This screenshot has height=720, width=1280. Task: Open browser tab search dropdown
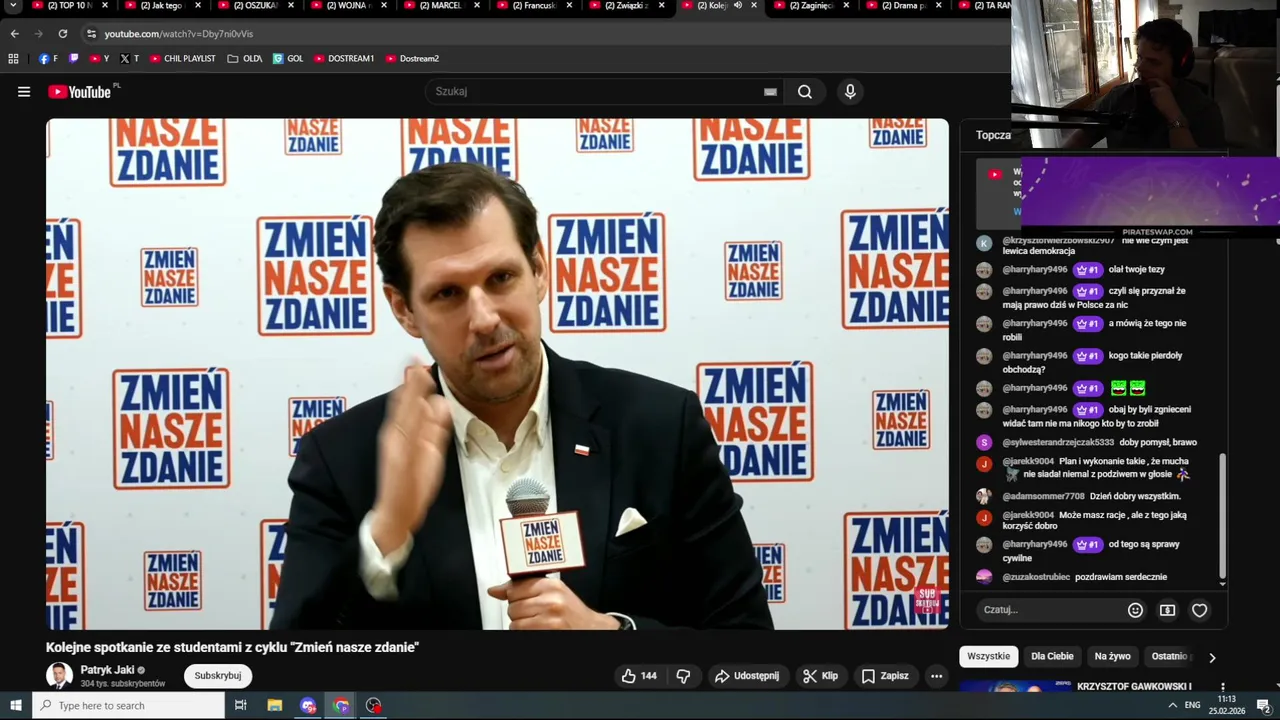pos(13,6)
